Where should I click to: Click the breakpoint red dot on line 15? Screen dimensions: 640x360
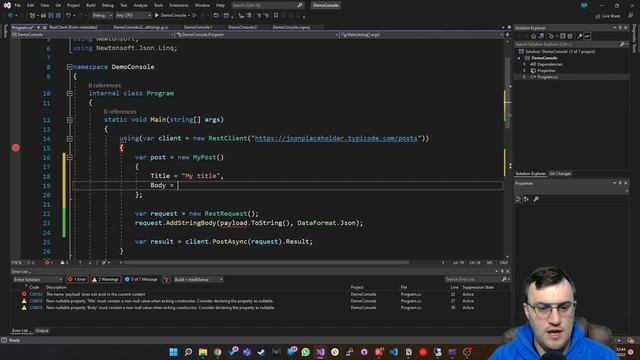(16, 148)
